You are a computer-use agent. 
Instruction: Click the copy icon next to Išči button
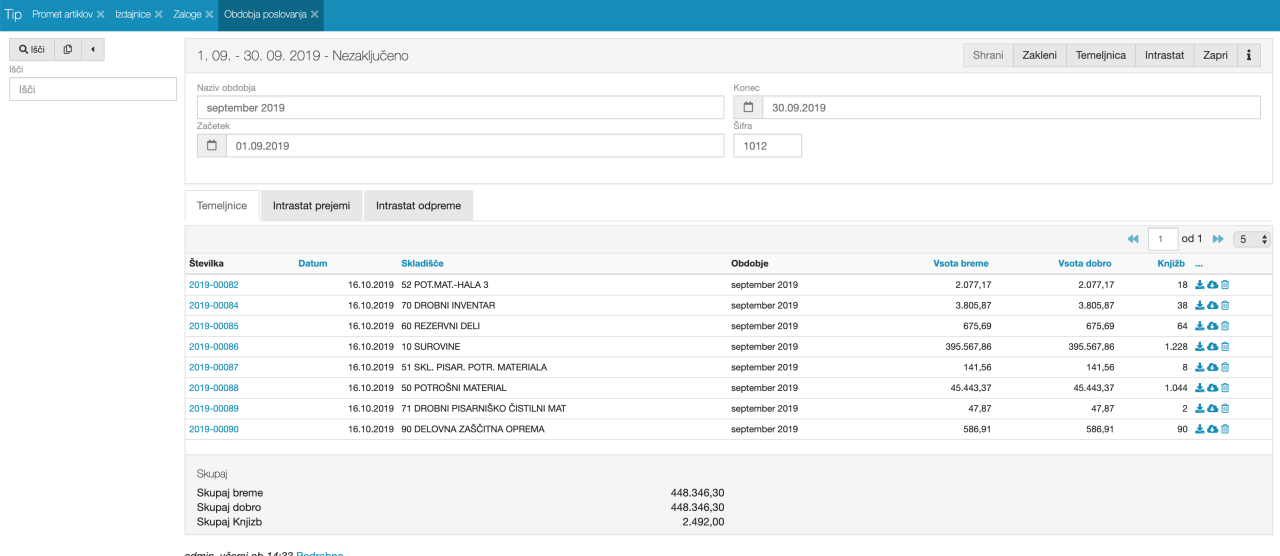pos(68,49)
